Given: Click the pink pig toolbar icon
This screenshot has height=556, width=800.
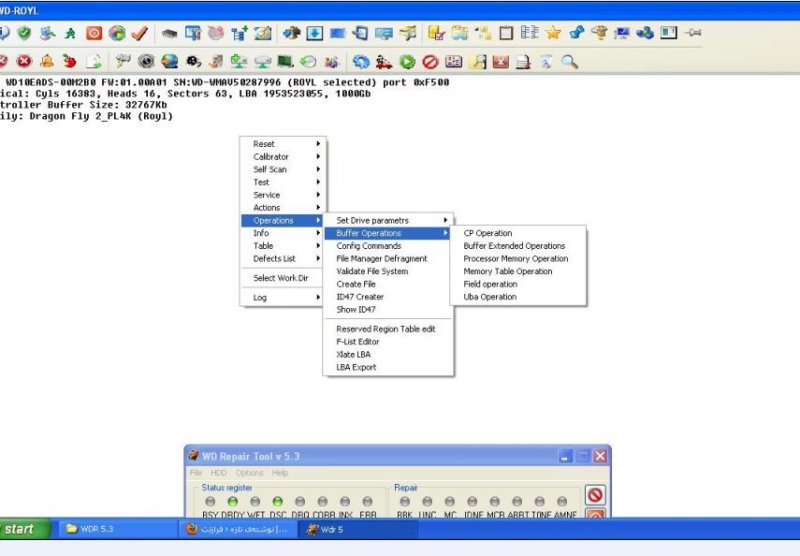Looking at the screenshot, I should 216,33.
